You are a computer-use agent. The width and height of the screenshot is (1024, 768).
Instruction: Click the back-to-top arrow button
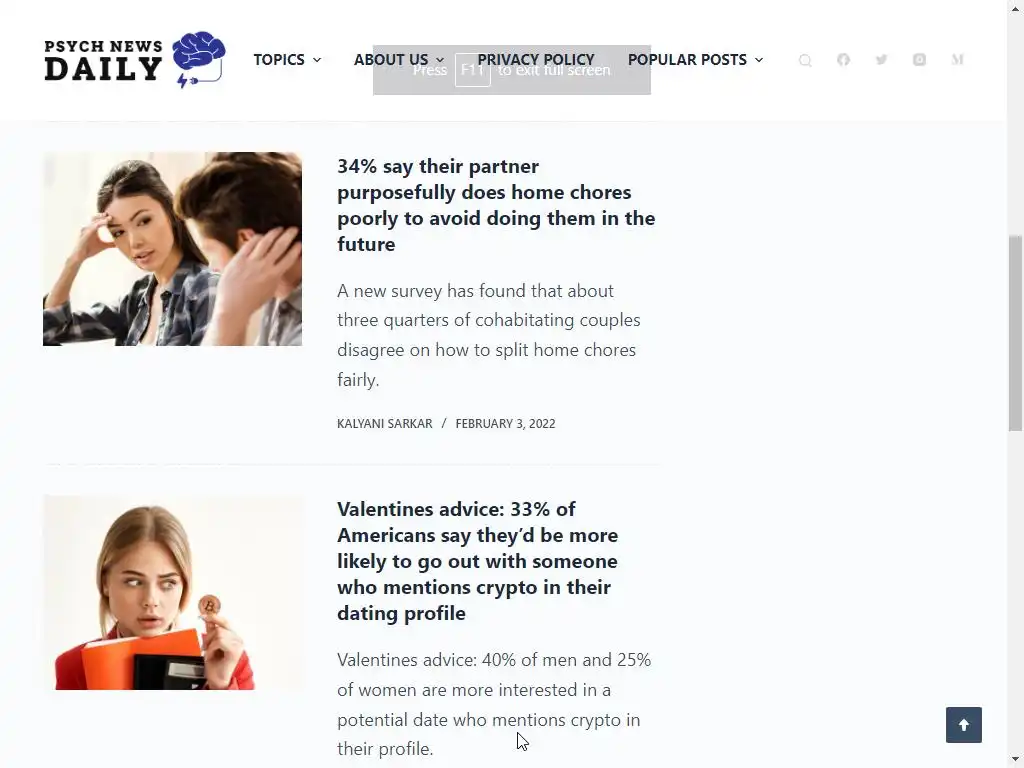[963, 724]
